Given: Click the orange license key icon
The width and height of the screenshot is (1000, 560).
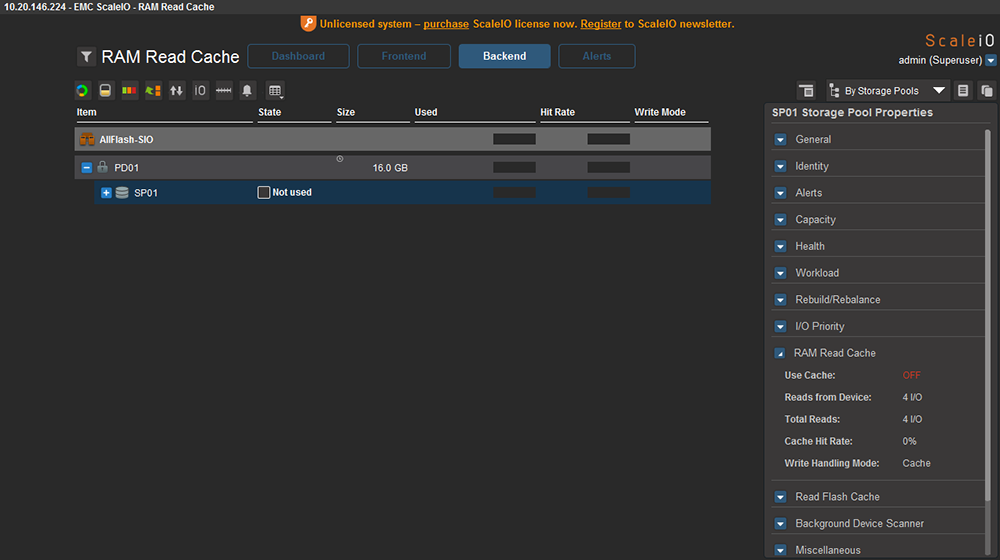Looking at the screenshot, I should click(308, 24).
